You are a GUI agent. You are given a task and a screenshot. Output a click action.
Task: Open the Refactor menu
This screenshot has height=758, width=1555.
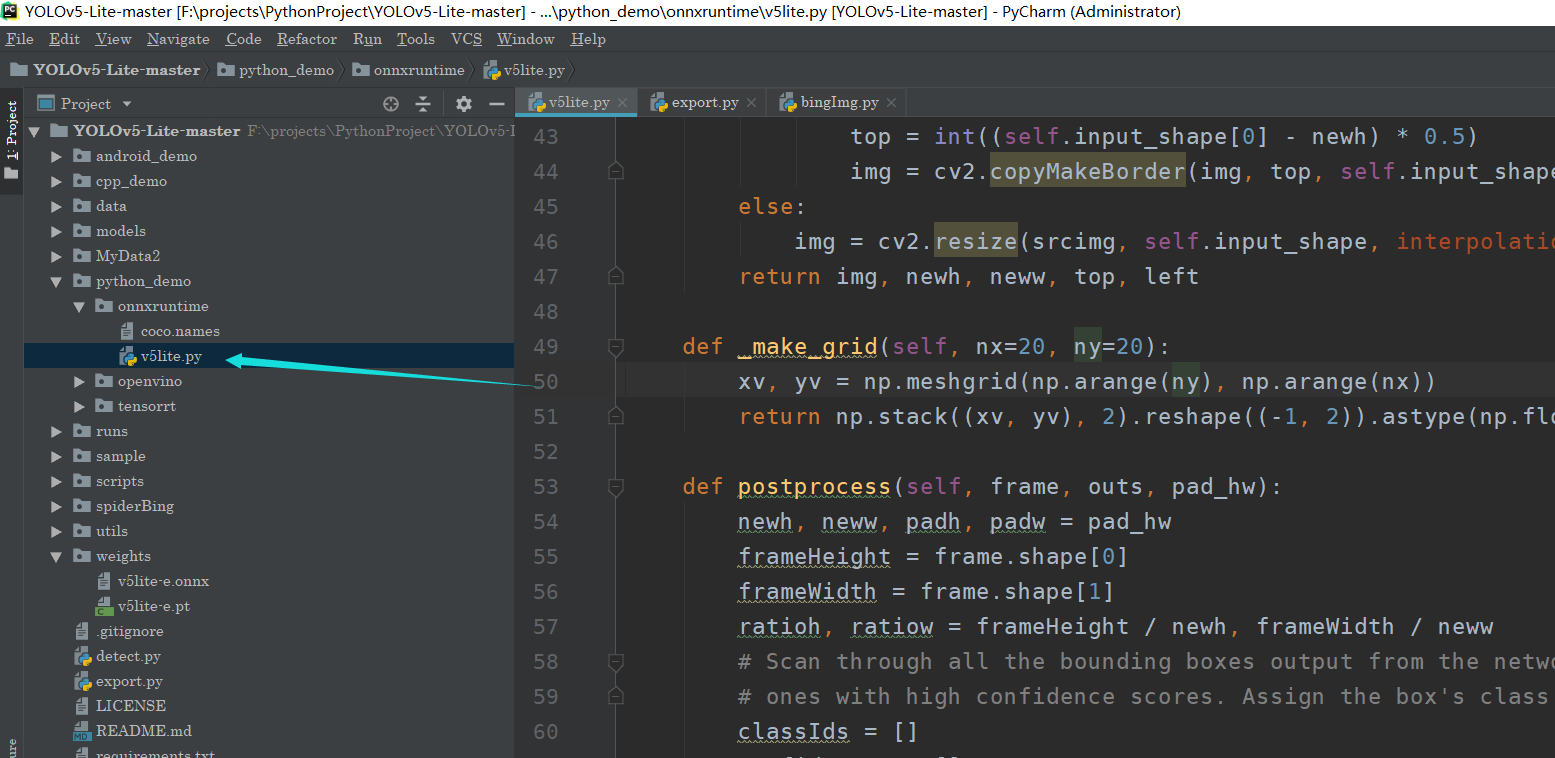tap(307, 39)
